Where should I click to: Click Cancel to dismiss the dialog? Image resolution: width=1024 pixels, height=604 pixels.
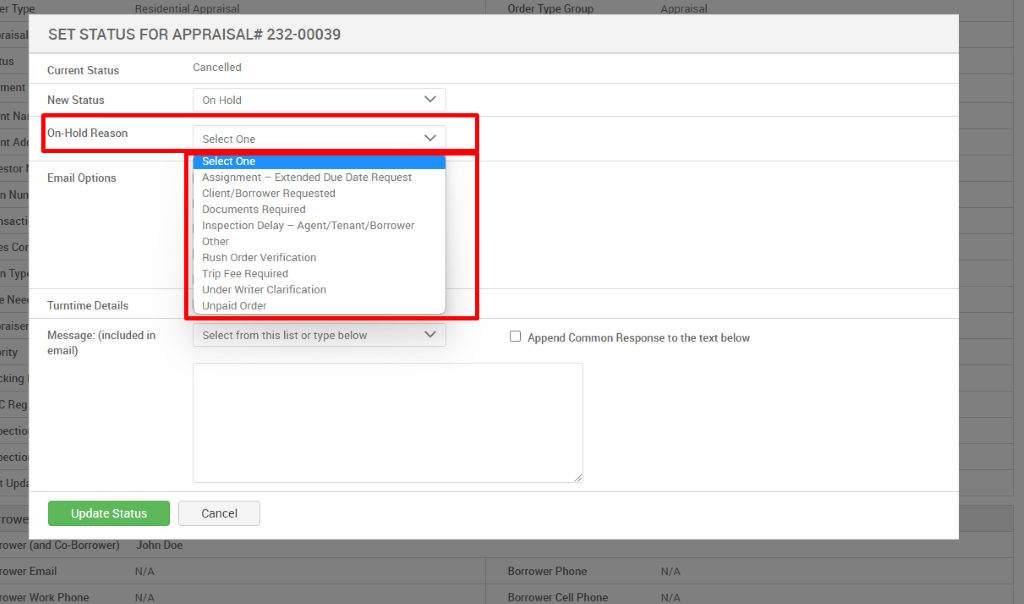pyautogui.click(x=219, y=513)
